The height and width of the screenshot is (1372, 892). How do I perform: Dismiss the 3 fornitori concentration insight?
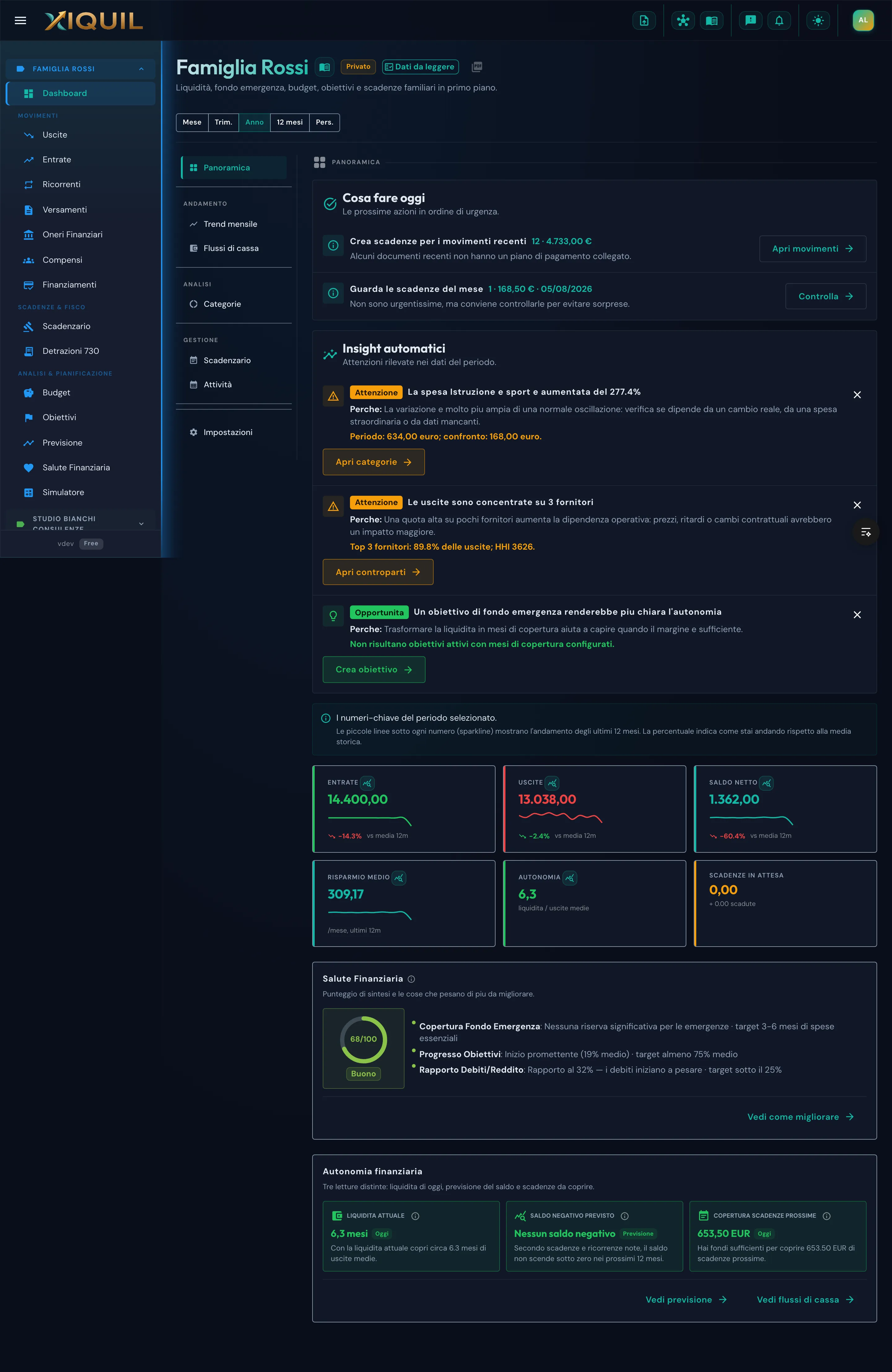[857, 505]
